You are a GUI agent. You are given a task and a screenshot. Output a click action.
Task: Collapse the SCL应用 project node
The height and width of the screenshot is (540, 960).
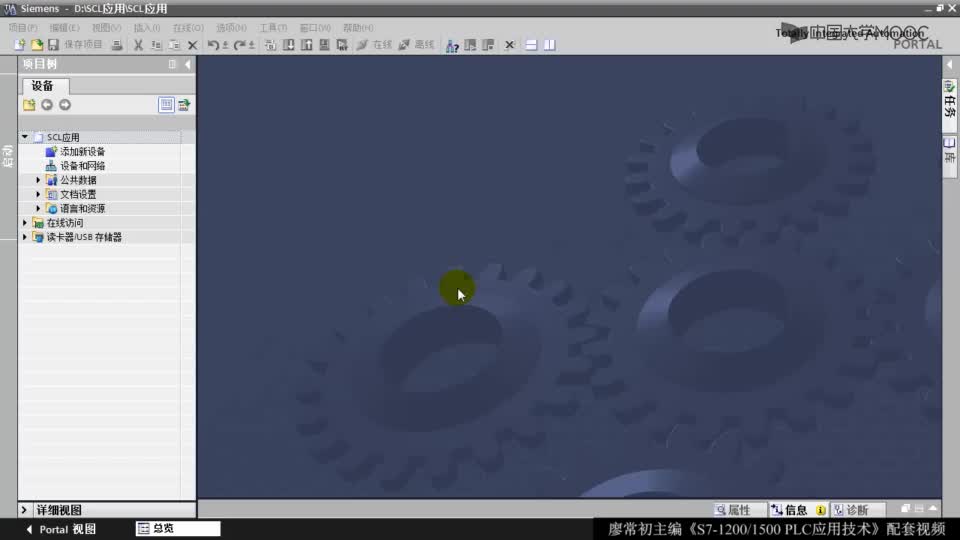click(x=25, y=137)
